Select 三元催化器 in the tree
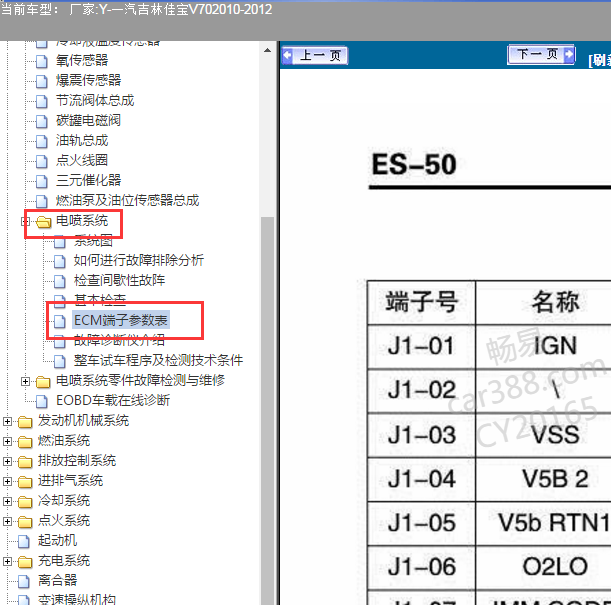Screen dimensions: 611x605 (x=88, y=180)
